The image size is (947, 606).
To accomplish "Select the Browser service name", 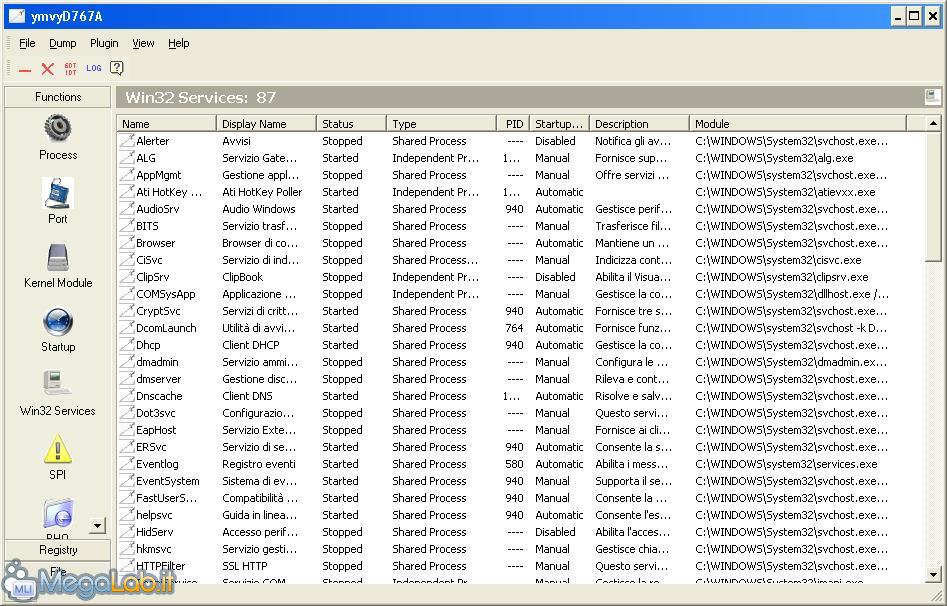I will 155,243.
